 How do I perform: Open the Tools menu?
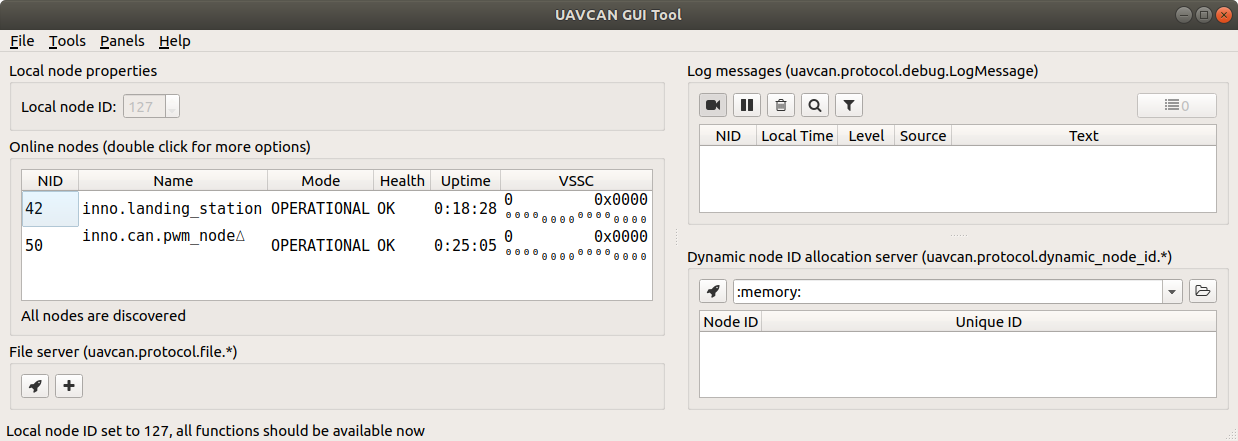tap(67, 41)
